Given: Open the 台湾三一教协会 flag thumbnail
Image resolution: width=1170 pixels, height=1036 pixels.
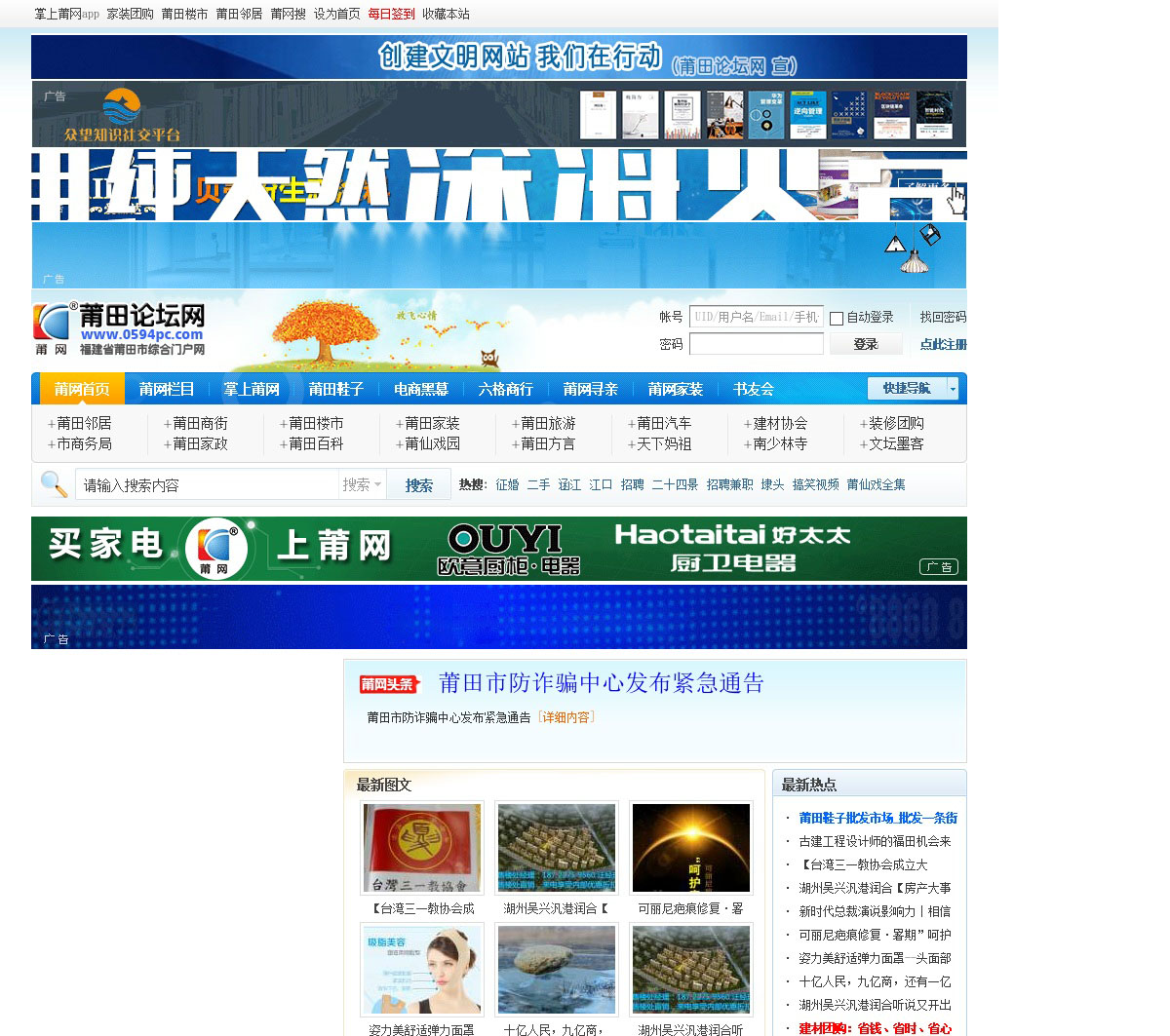Looking at the screenshot, I should [x=422, y=848].
